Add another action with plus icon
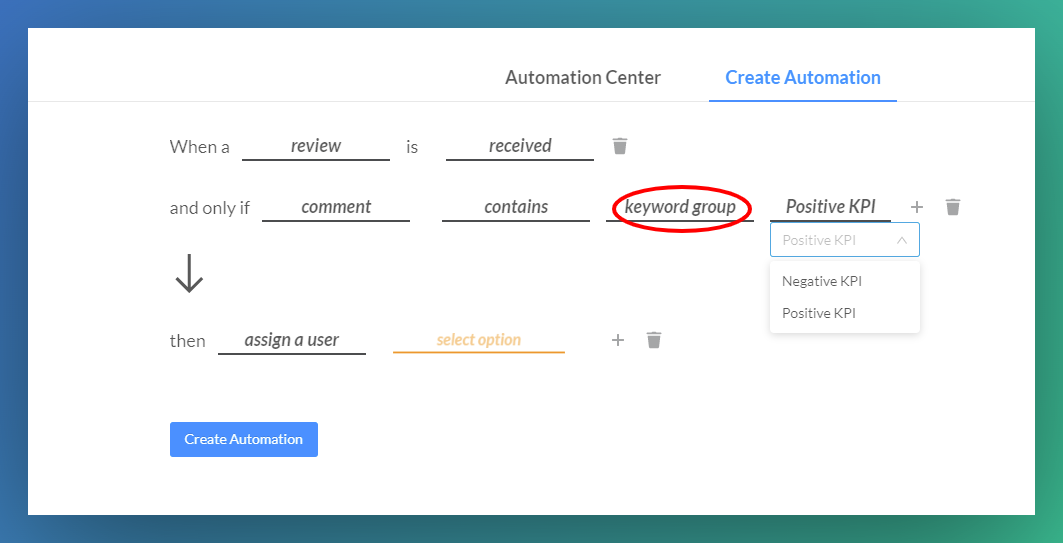The image size is (1063, 543). (618, 340)
